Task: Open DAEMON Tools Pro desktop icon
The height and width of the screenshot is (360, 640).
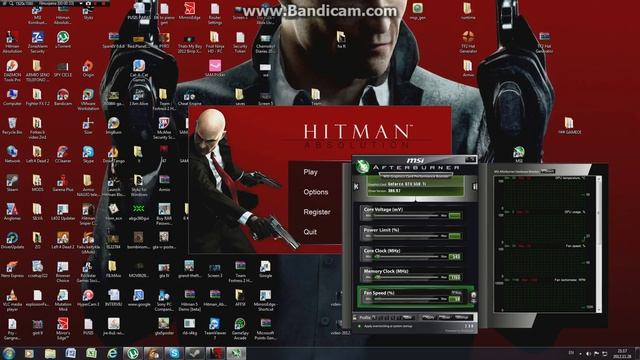Action: pyautogui.click(x=12, y=71)
